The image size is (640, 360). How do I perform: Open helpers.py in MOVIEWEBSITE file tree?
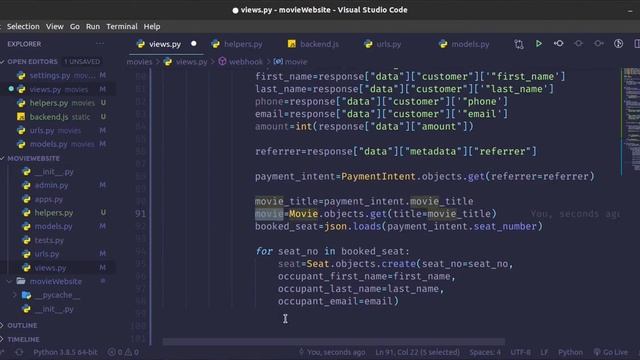coord(57,213)
